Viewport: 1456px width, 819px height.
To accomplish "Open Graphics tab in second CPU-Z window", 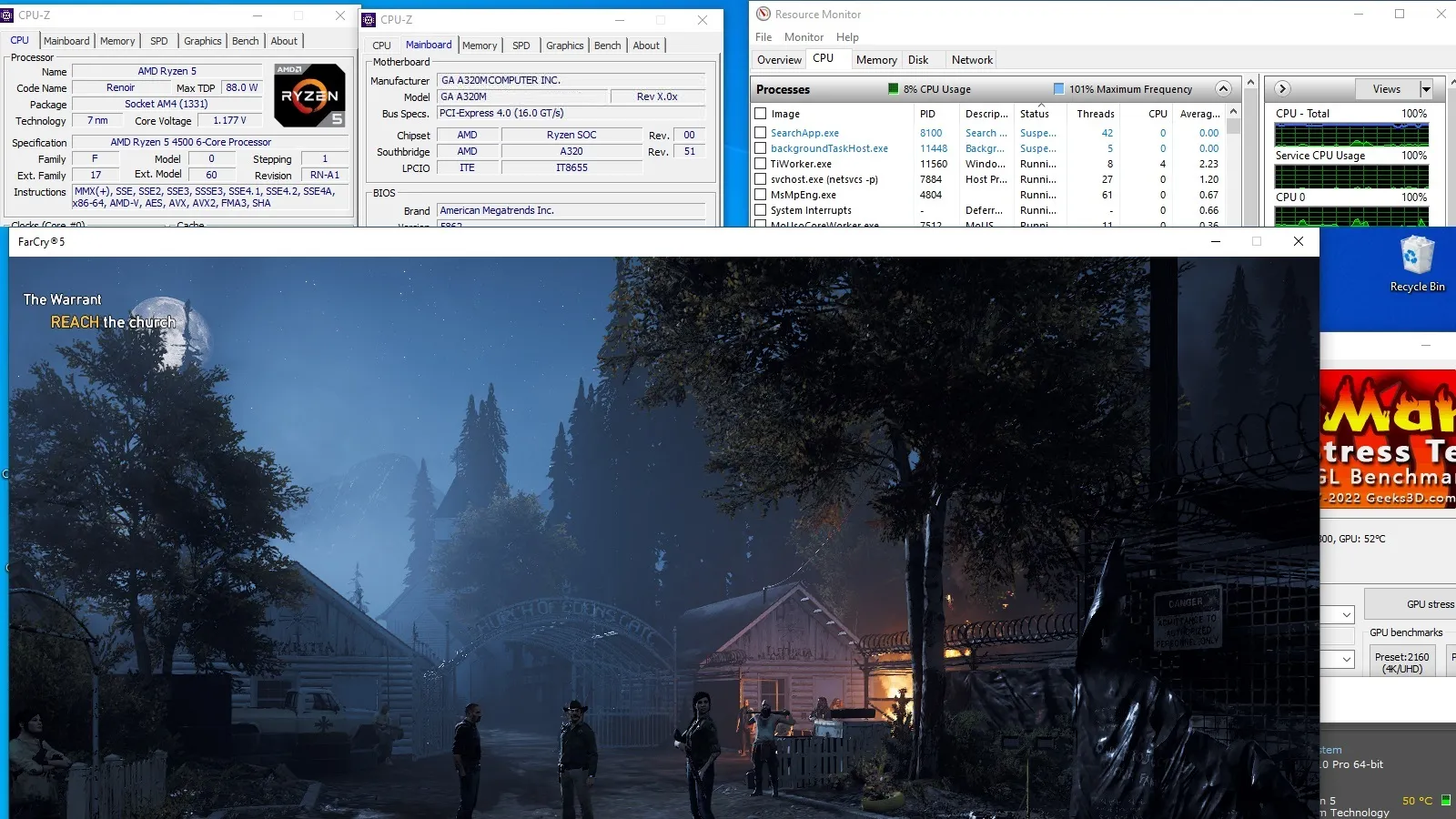I will coord(564,45).
